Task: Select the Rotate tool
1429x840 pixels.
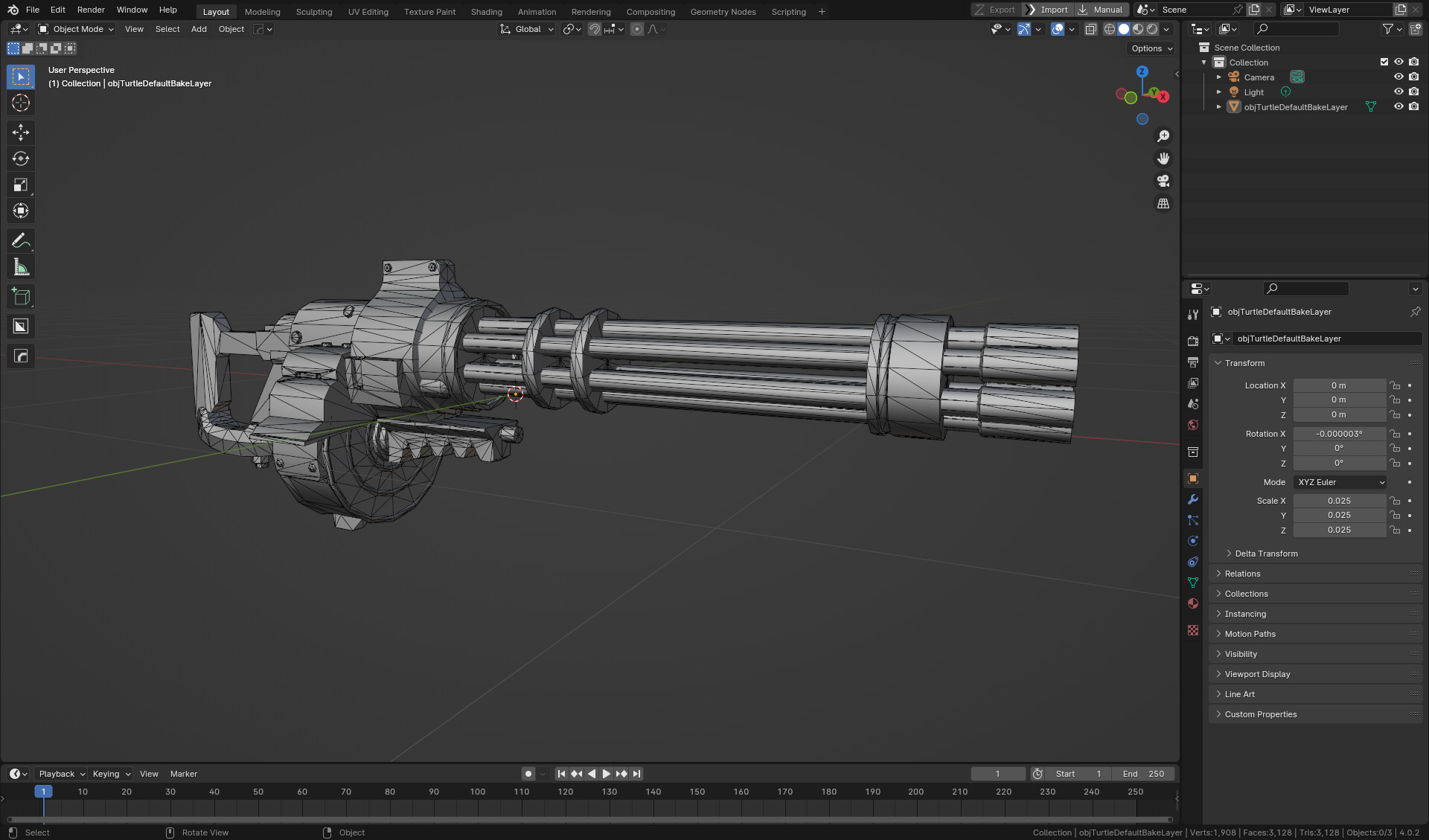Action: (20, 158)
